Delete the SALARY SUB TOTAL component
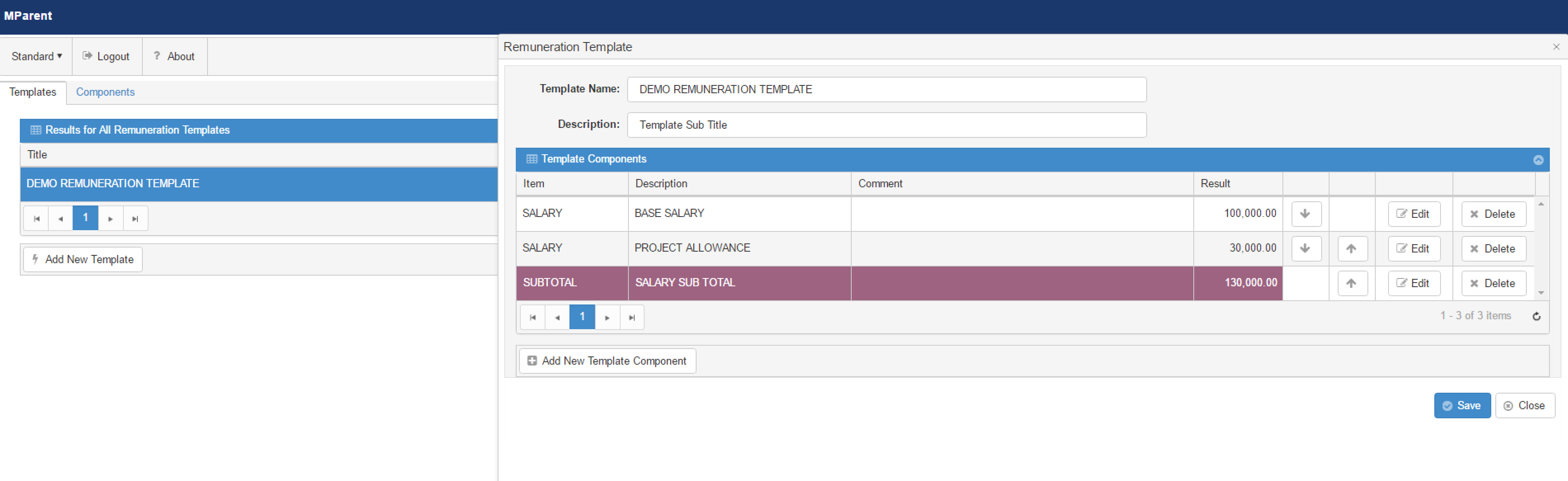 click(x=1493, y=283)
